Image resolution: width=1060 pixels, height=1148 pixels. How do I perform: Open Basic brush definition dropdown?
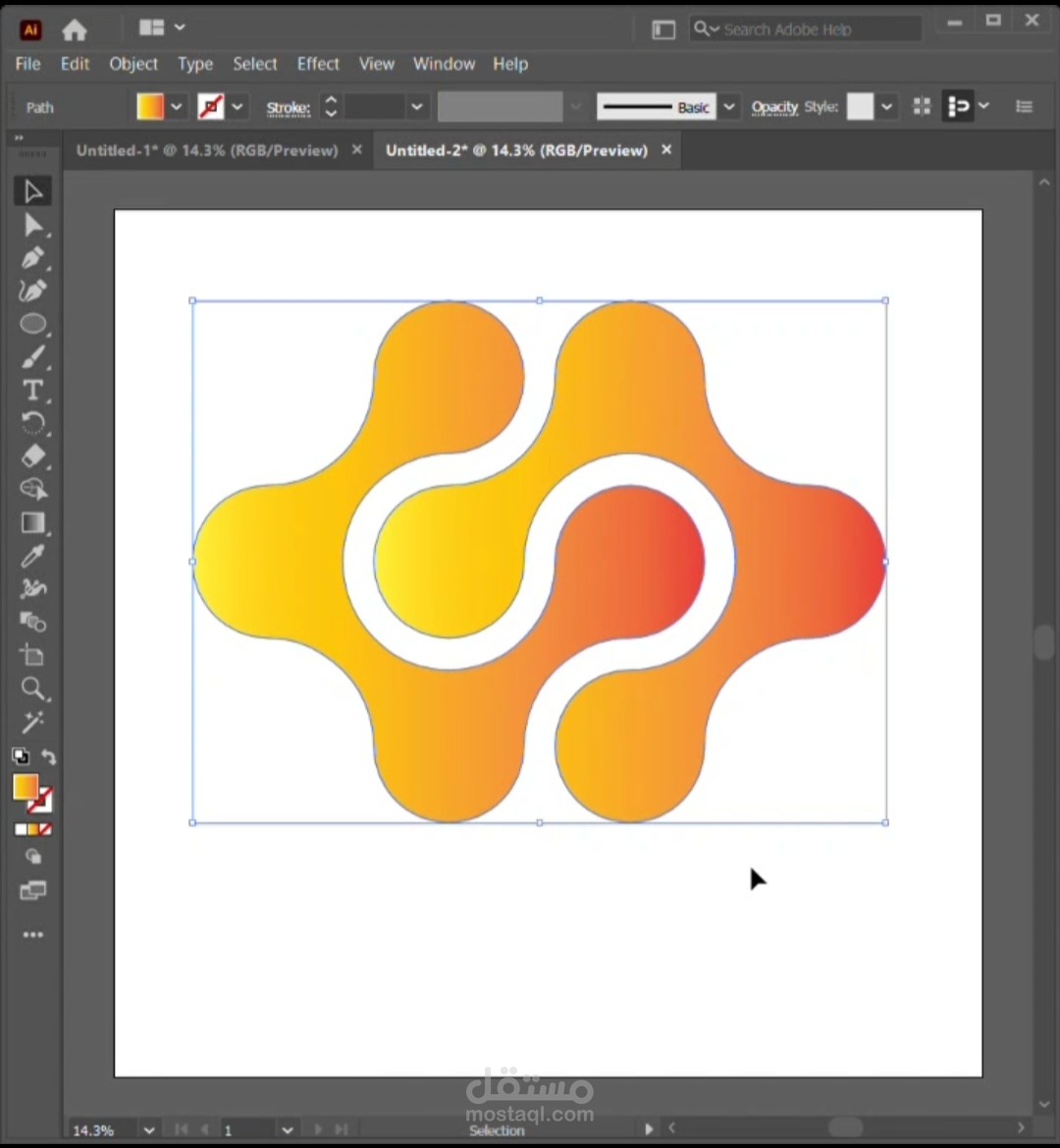pyautogui.click(x=729, y=107)
